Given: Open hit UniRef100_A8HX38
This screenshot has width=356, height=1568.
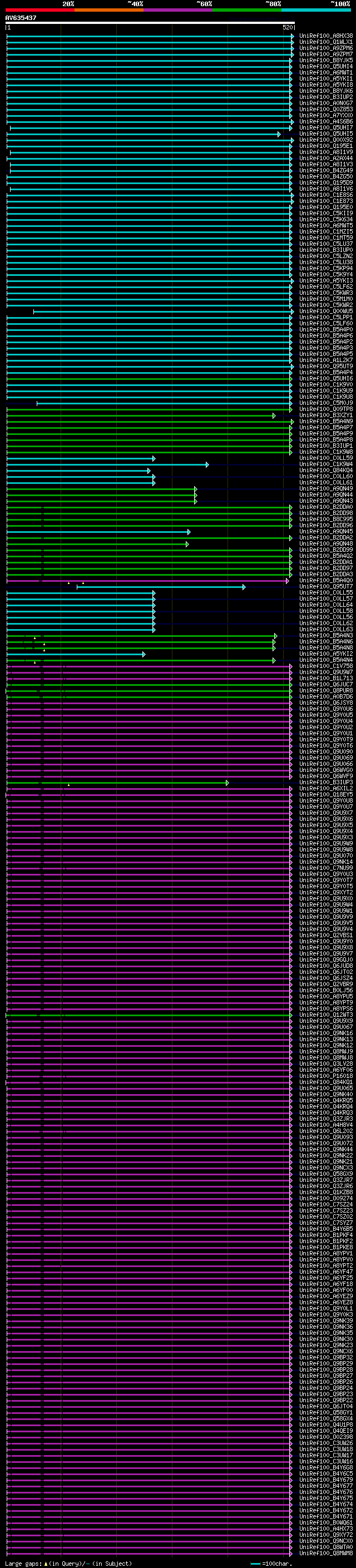Looking at the screenshot, I should (x=325, y=36).
